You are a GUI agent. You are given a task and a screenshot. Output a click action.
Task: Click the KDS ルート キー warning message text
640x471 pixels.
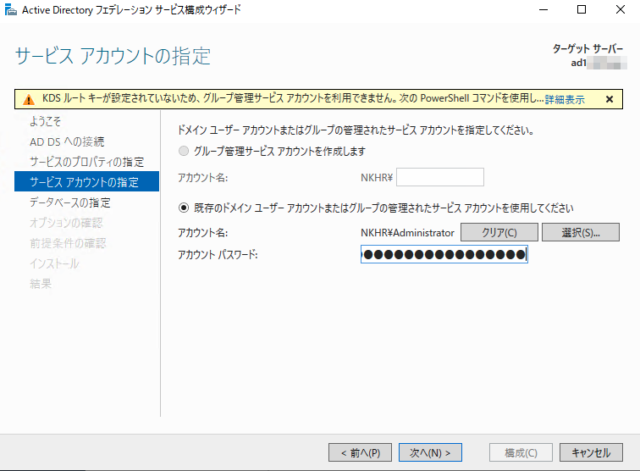coord(293,99)
